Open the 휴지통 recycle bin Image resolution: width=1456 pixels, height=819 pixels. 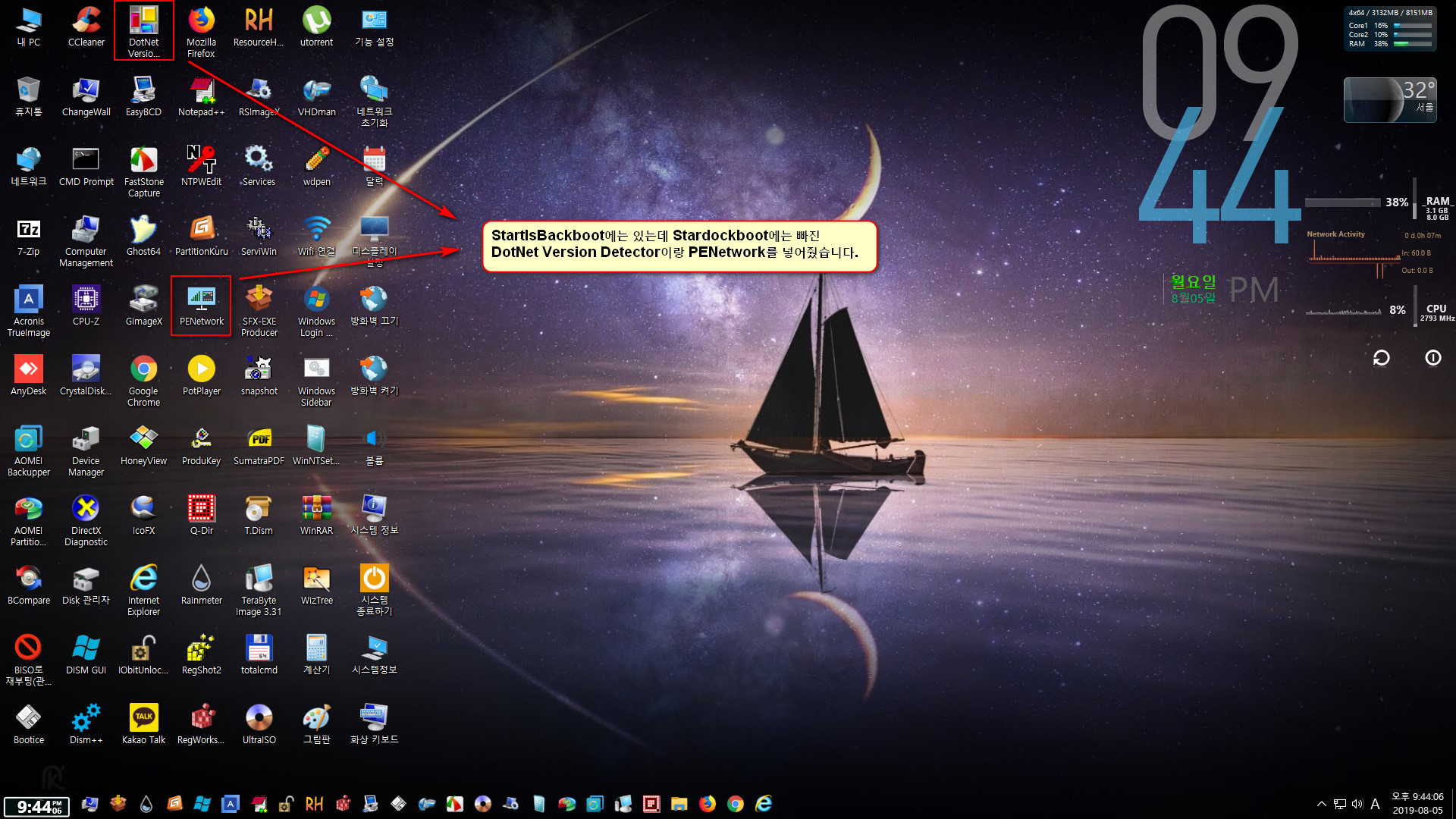tap(28, 96)
